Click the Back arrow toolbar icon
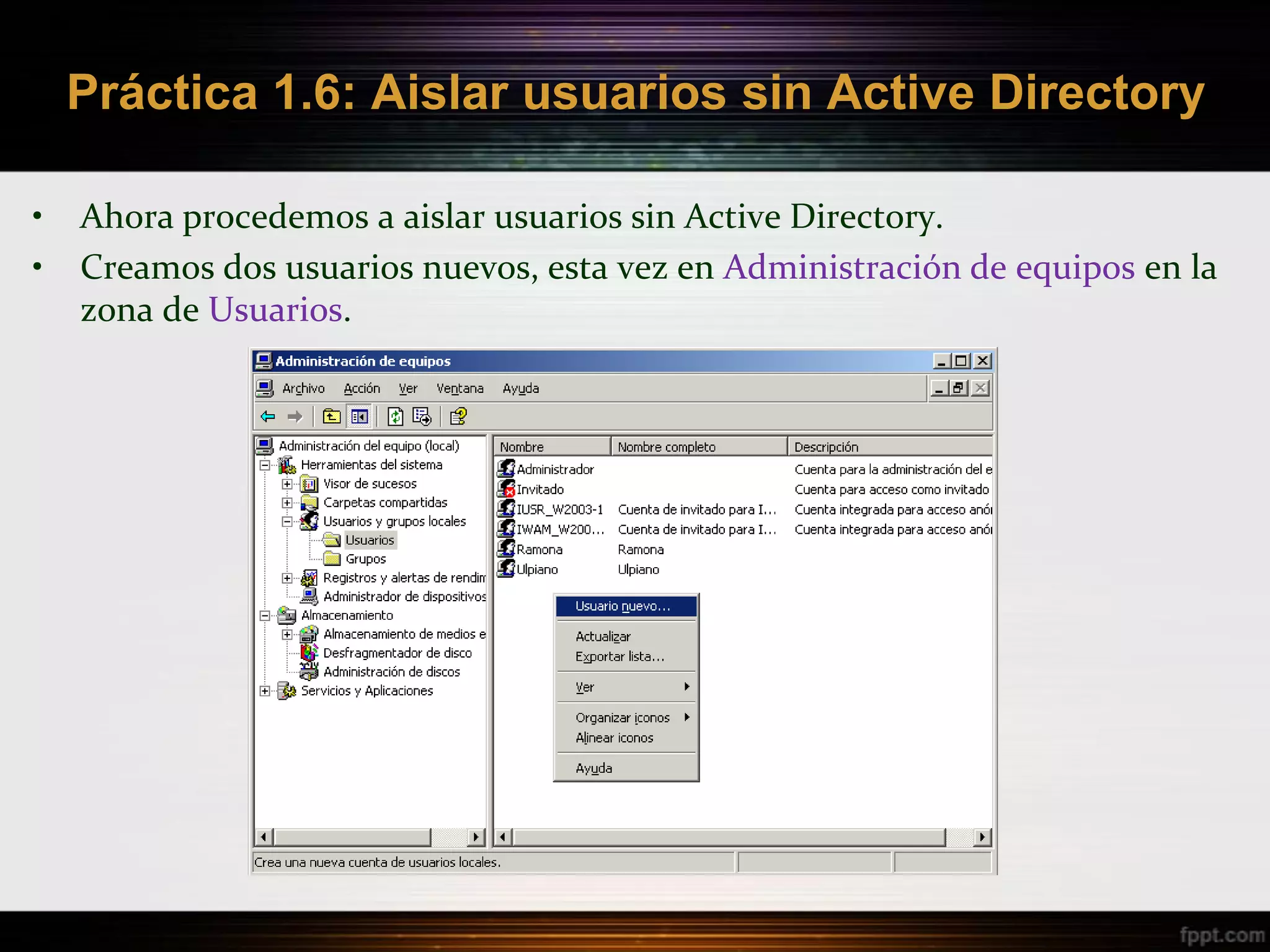Viewport: 1270px width, 952px height. (268, 416)
